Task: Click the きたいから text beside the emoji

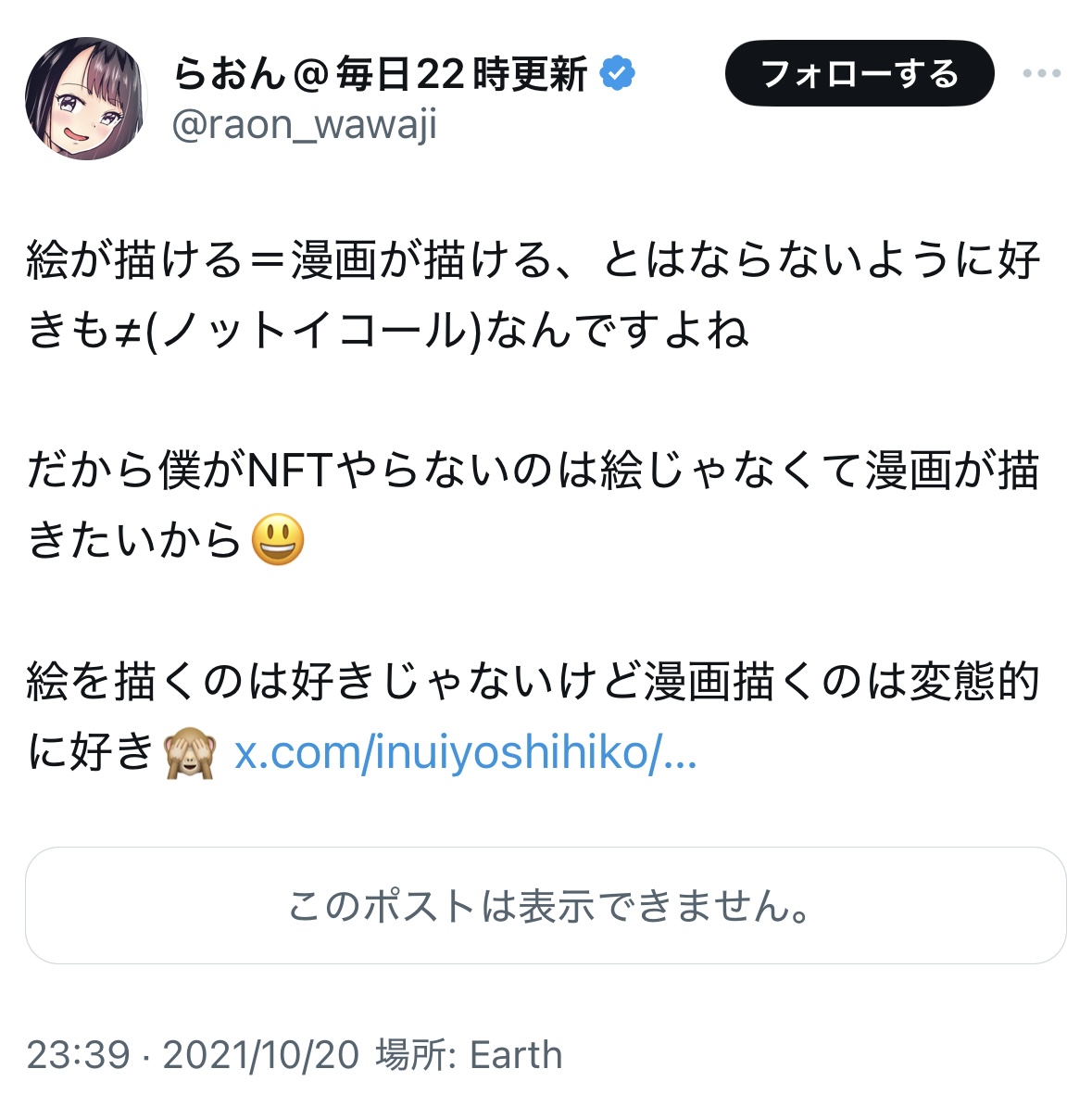Action: click(x=134, y=540)
